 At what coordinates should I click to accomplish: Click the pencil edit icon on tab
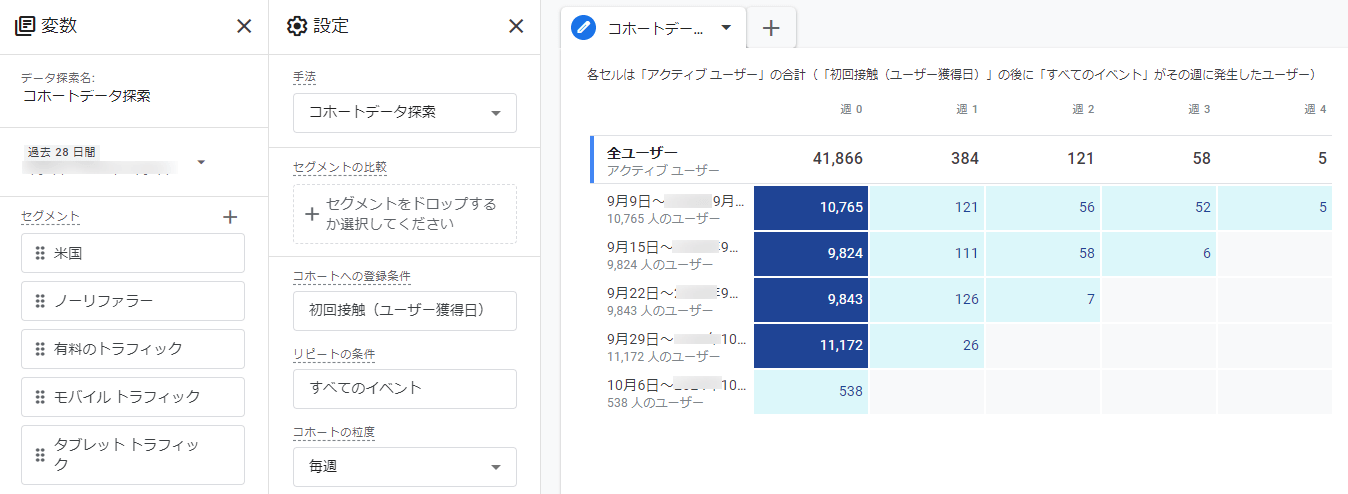[583, 28]
